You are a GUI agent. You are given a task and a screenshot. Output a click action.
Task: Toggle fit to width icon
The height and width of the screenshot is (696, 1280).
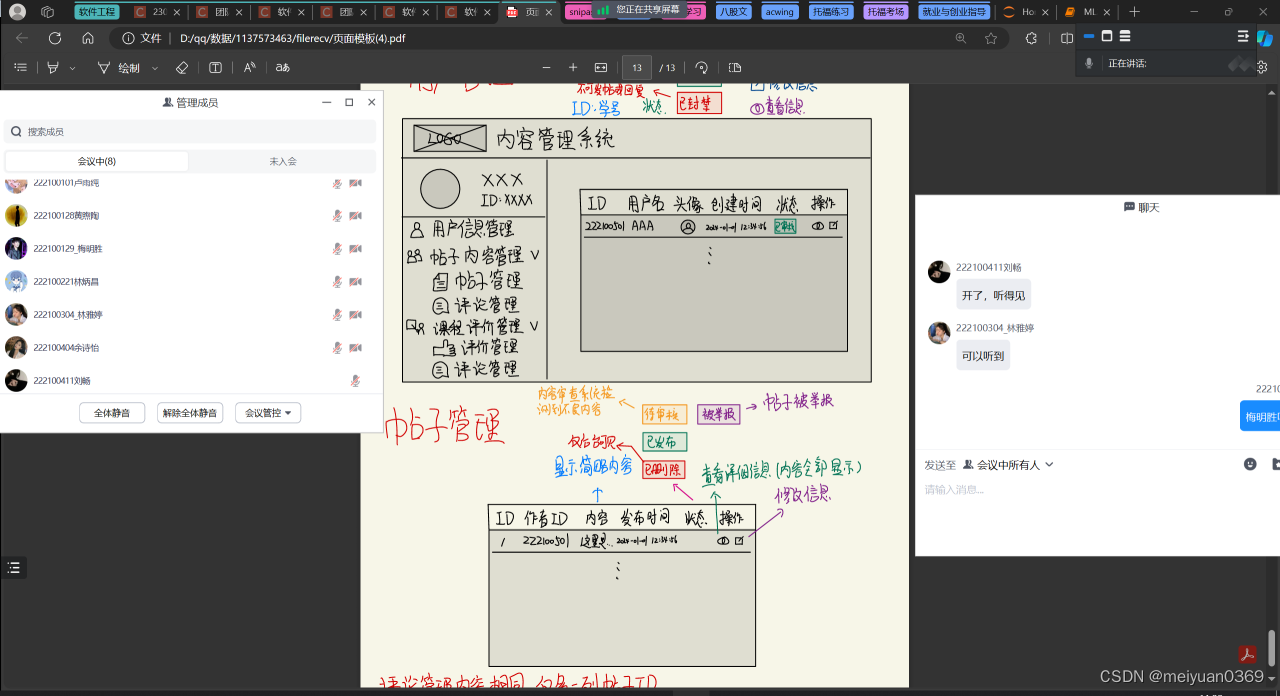point(601,67)
